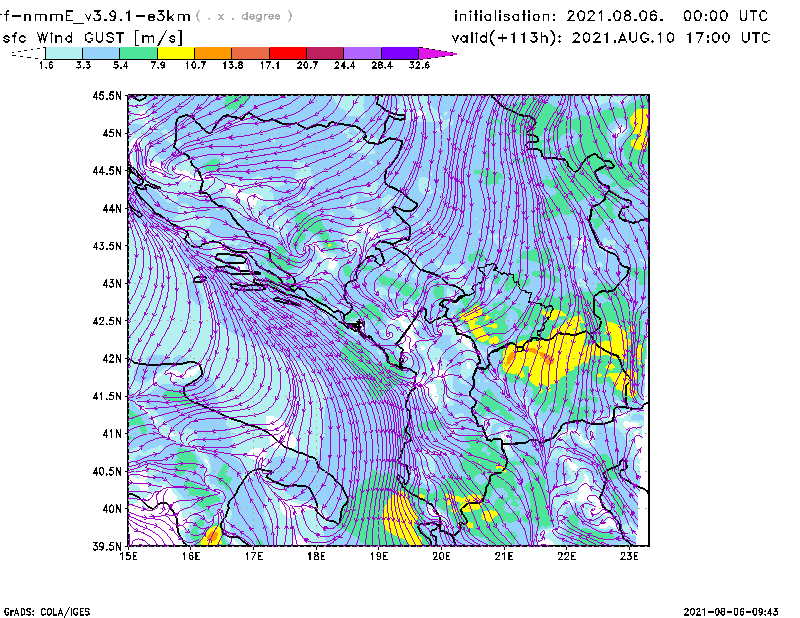The image size is (800, 618).
Task: Click the bright red legend swatch
Action: [x=288, y=52]
